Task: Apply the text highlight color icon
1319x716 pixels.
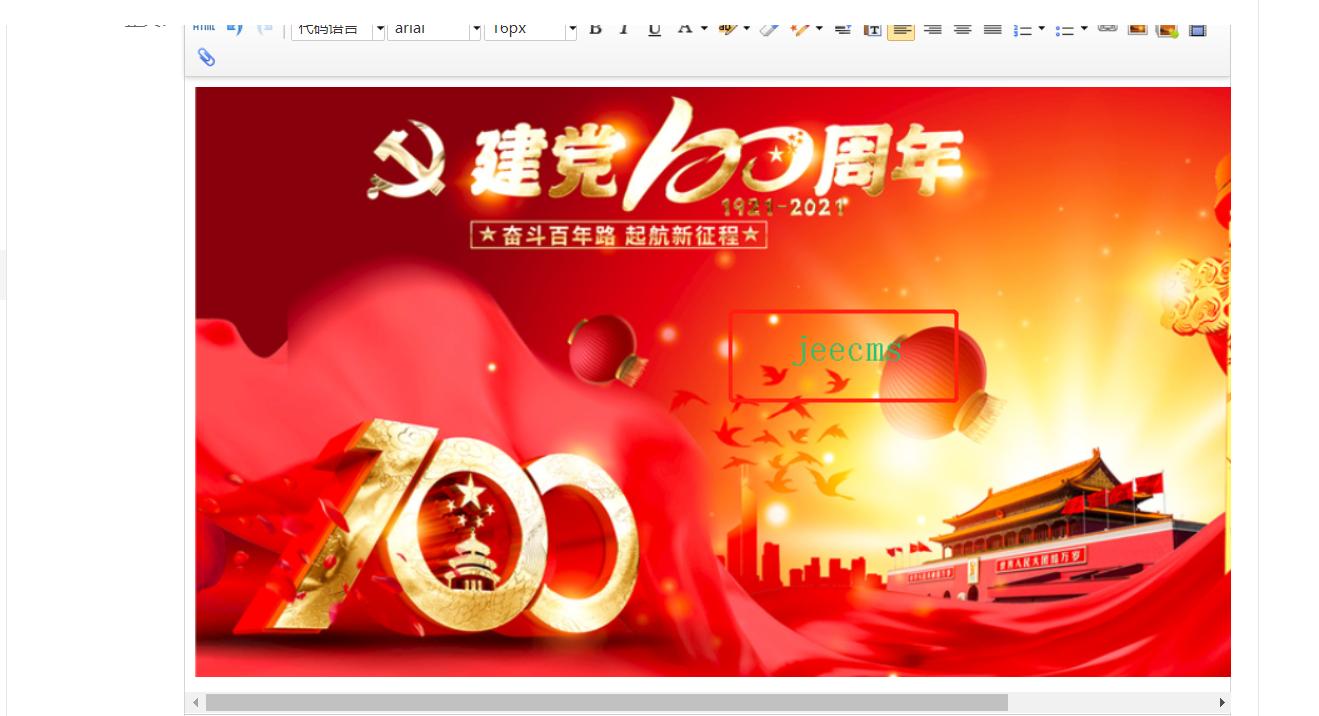Action: point(728,29)
